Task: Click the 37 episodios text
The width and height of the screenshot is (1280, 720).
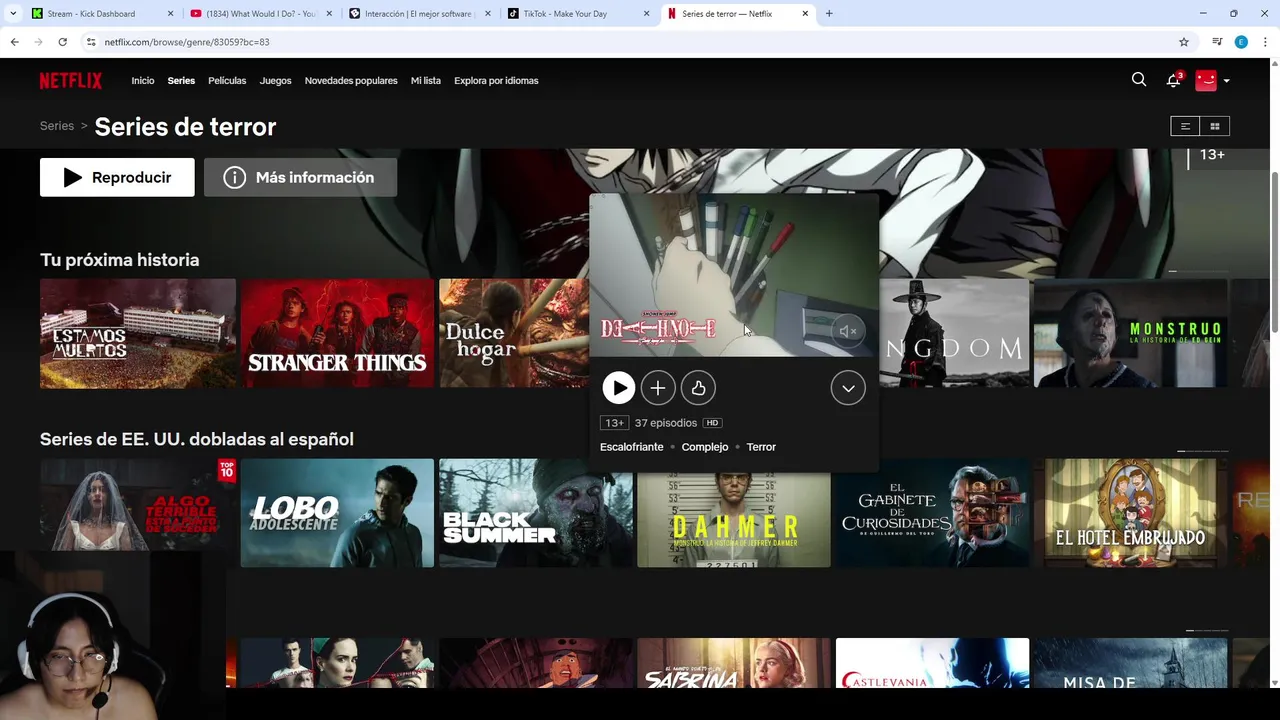Action: [666, 423]
